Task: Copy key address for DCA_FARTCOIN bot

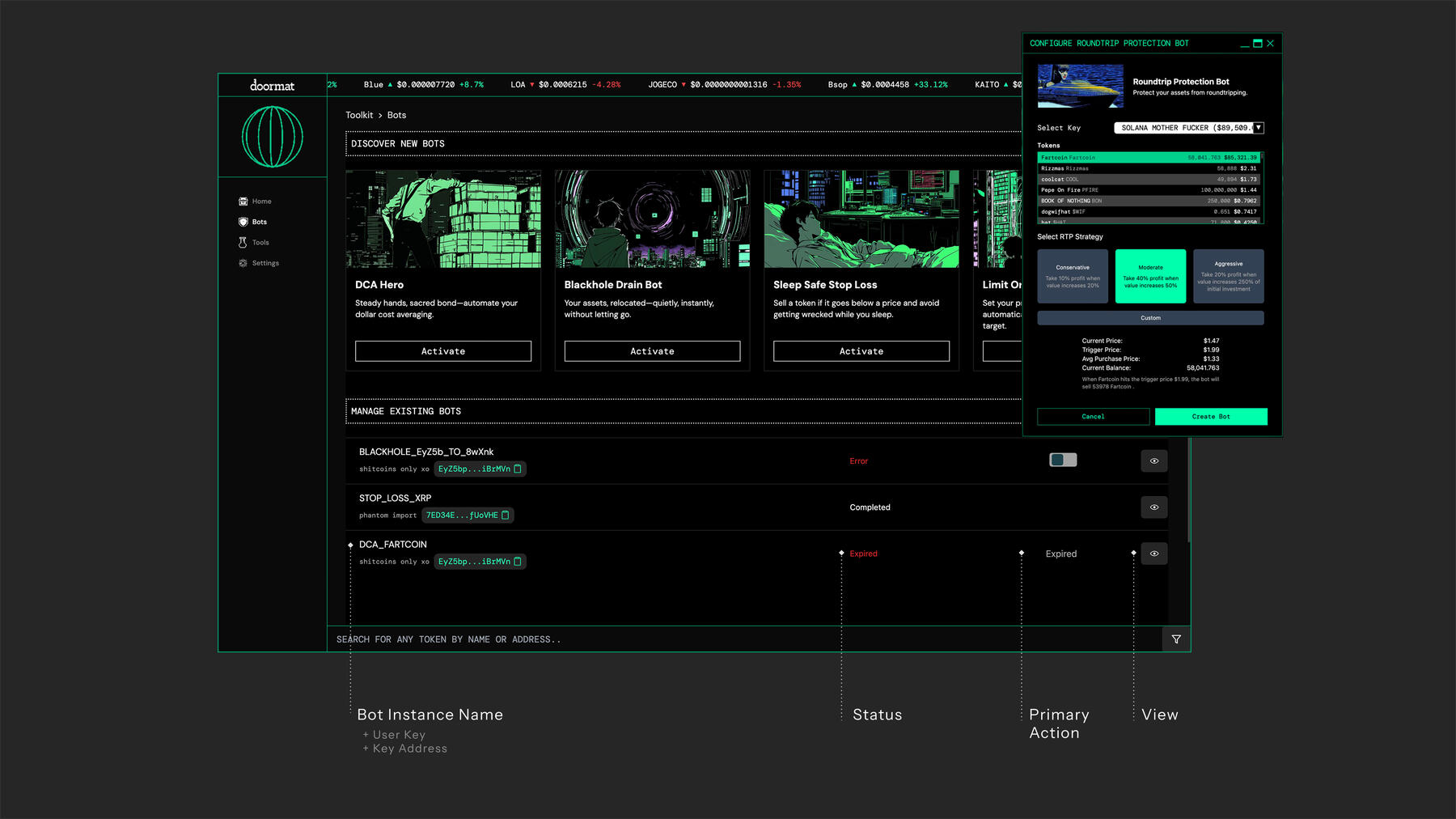Action: pos(518,562)
